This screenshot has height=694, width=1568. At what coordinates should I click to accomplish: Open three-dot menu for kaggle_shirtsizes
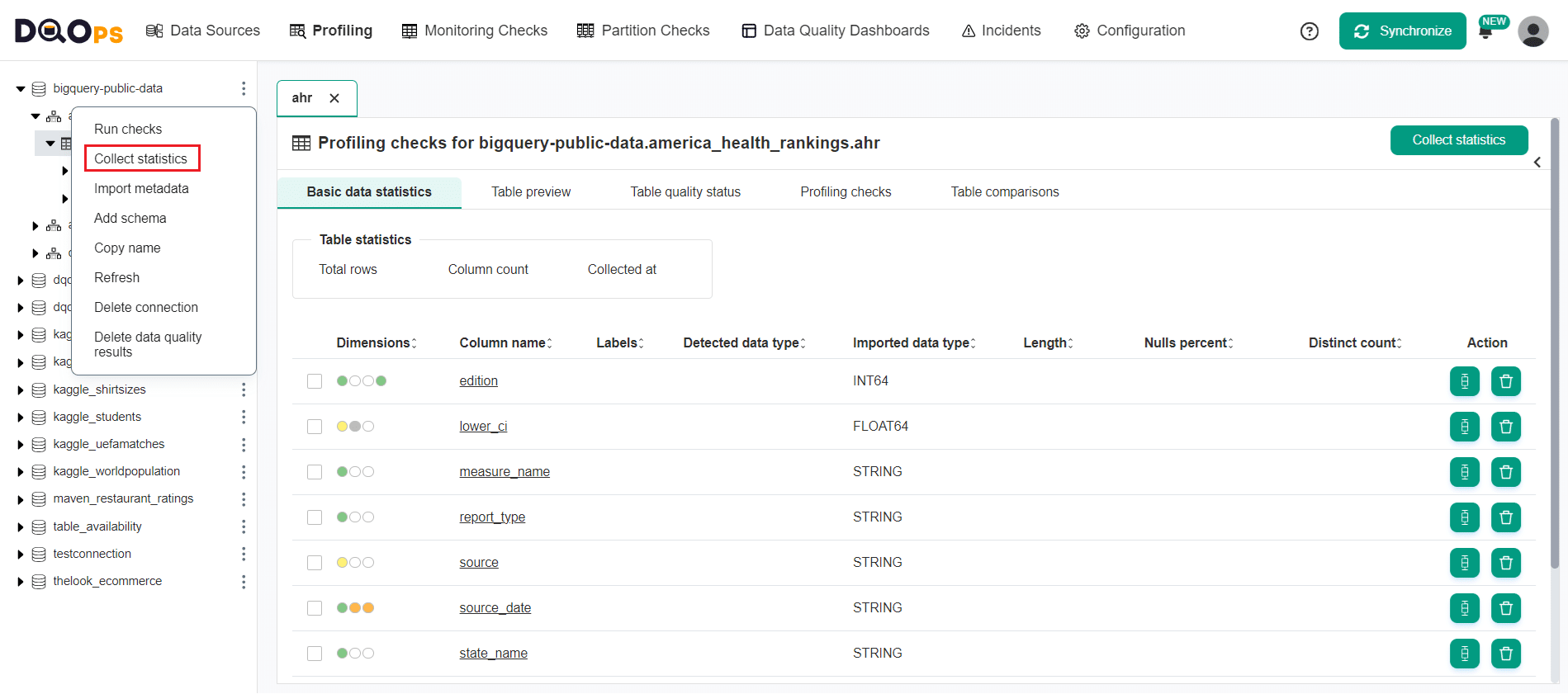click(243, 389)
